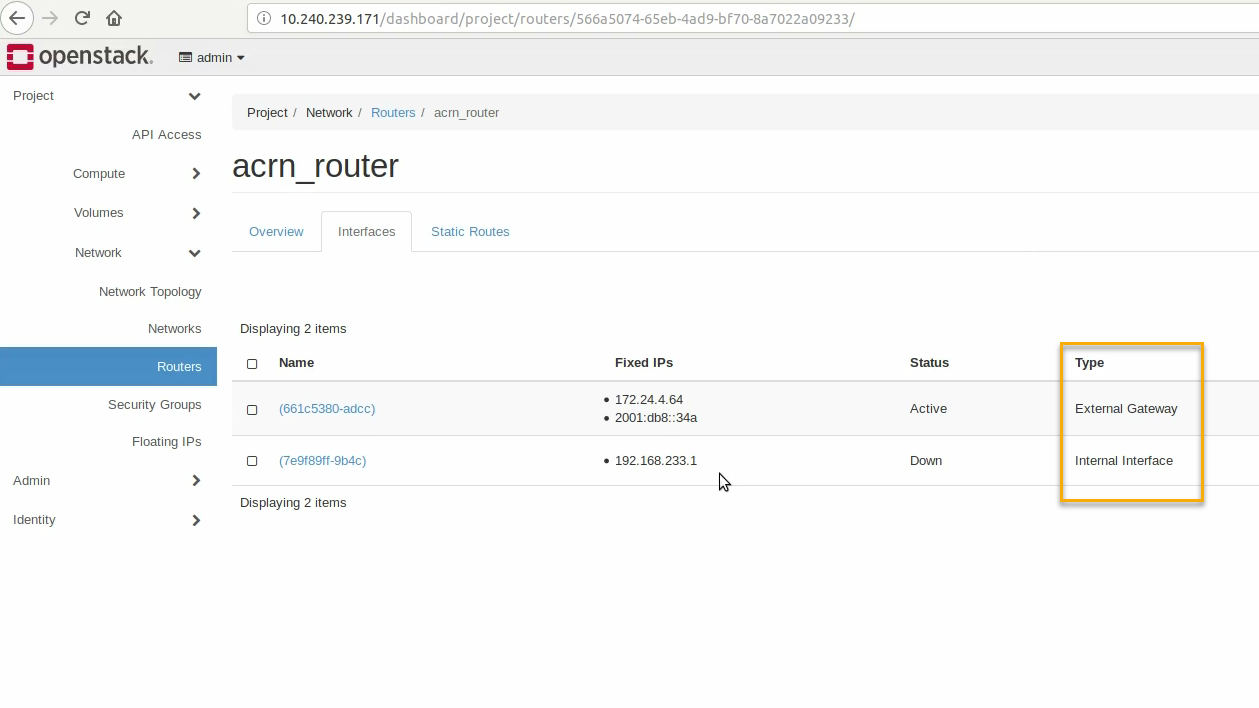The width and height of the screenshot is (1259, 708).
Task: Click the browser forward arrow button
Action: tap(50, 18)
